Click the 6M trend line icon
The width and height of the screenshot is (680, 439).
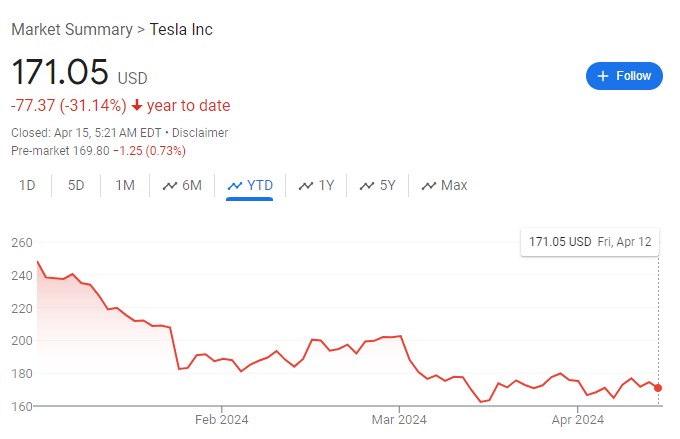coord(170,186)
